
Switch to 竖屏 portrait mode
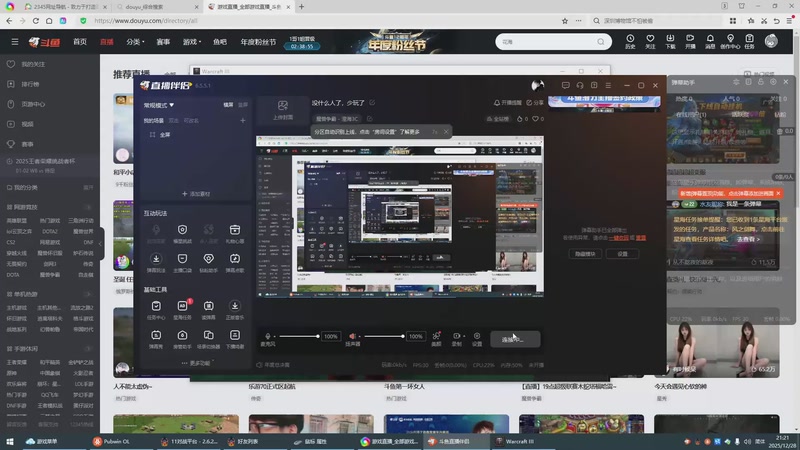click(x=243, y=105)
